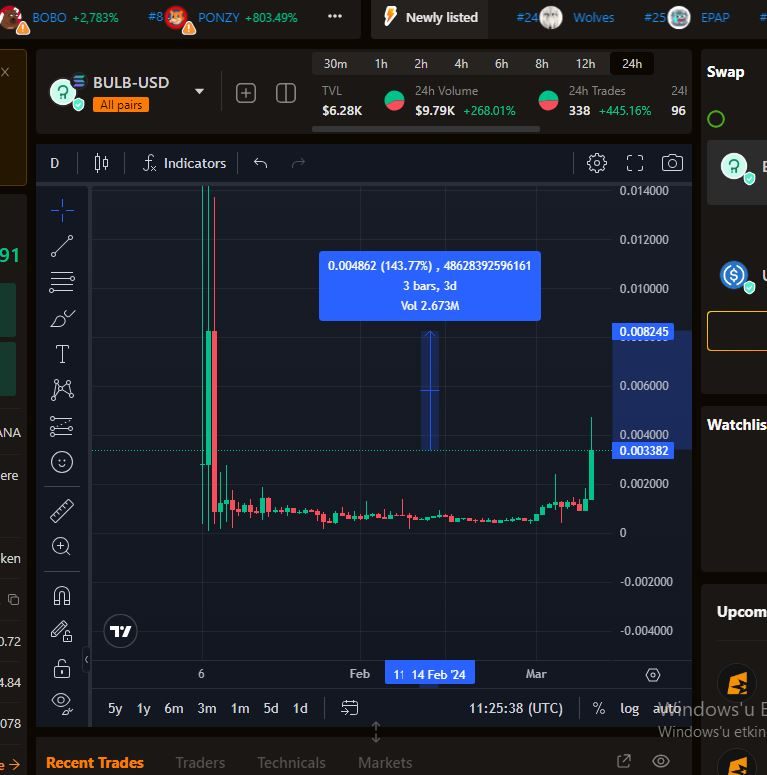Open the chart patterns tool

[62, 390]
